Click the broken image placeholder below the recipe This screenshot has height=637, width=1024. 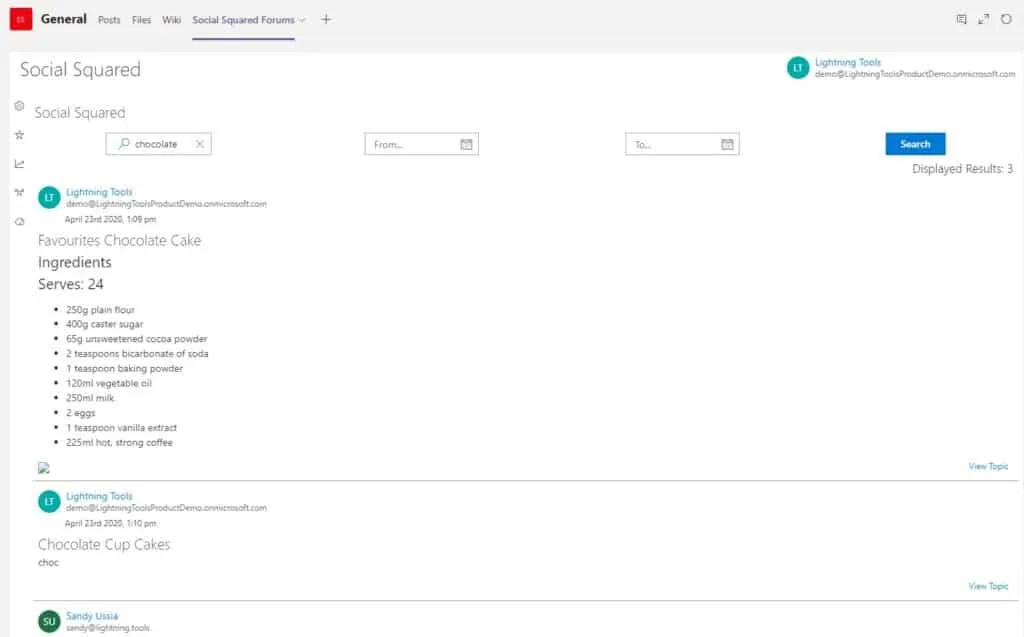[43, 467]
